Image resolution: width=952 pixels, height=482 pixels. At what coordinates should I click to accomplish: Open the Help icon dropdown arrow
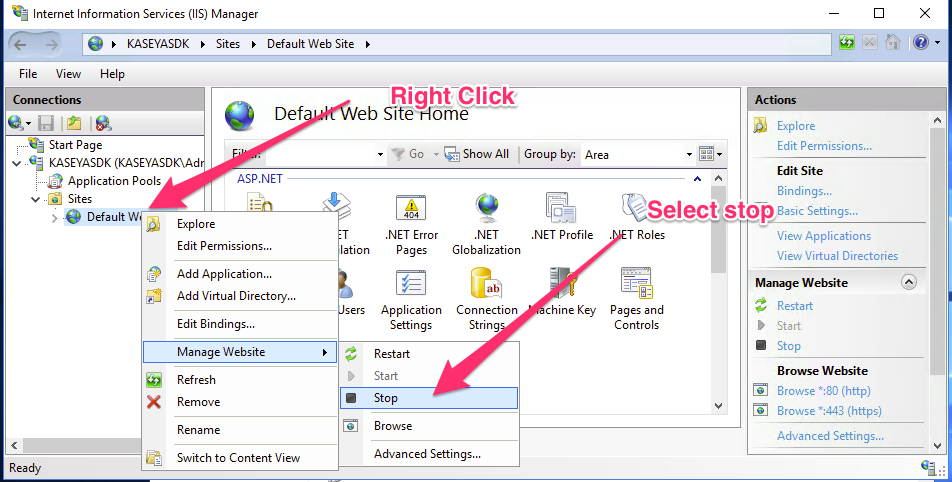pos(937,43)
